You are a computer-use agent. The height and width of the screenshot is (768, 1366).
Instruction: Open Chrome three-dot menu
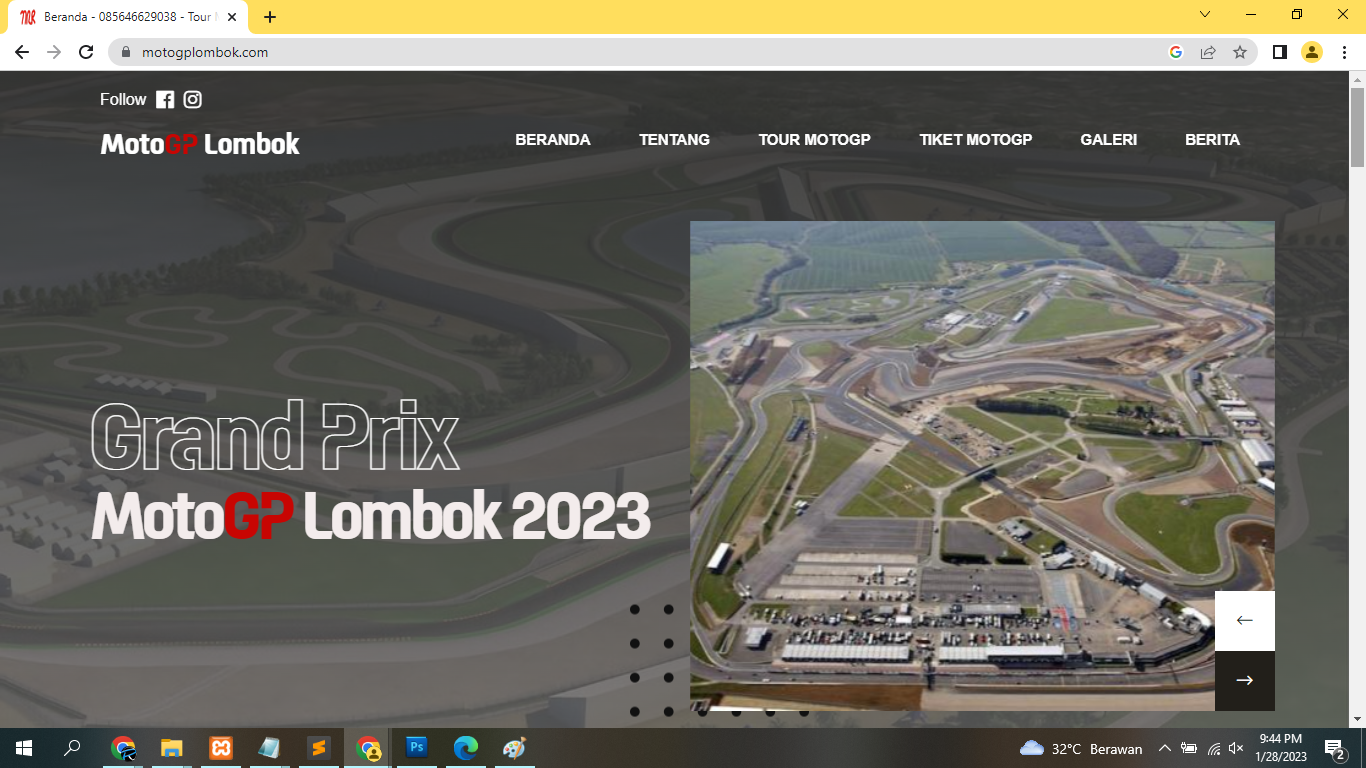coord(1343,52)
